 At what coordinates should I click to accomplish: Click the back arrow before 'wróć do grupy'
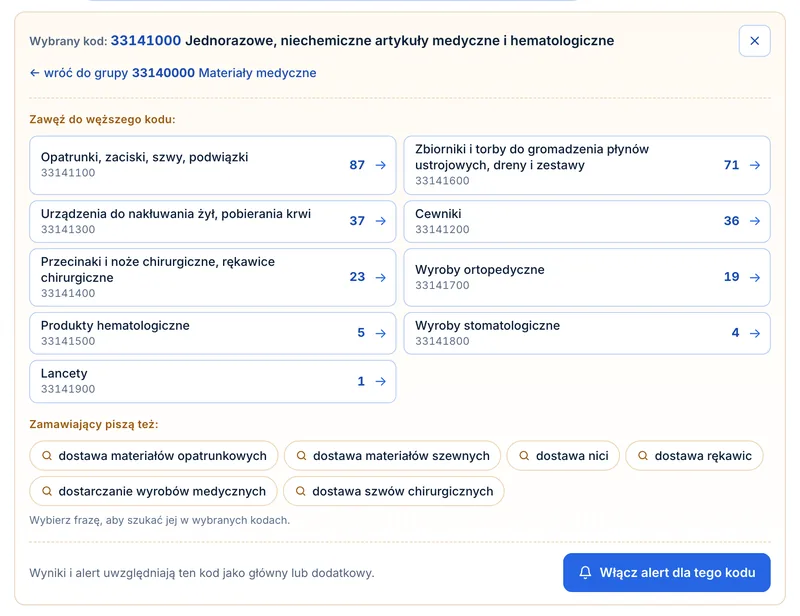tap(34, 73)
